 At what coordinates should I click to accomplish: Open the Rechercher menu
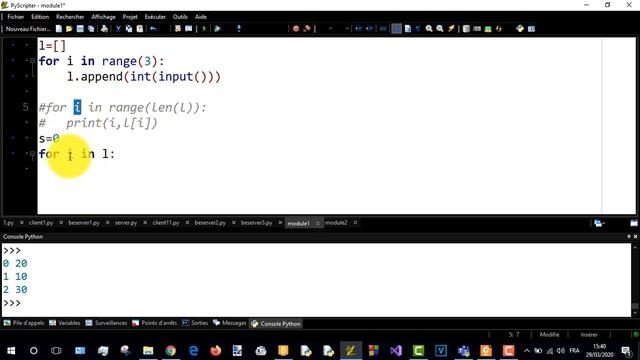pos(70,17)
